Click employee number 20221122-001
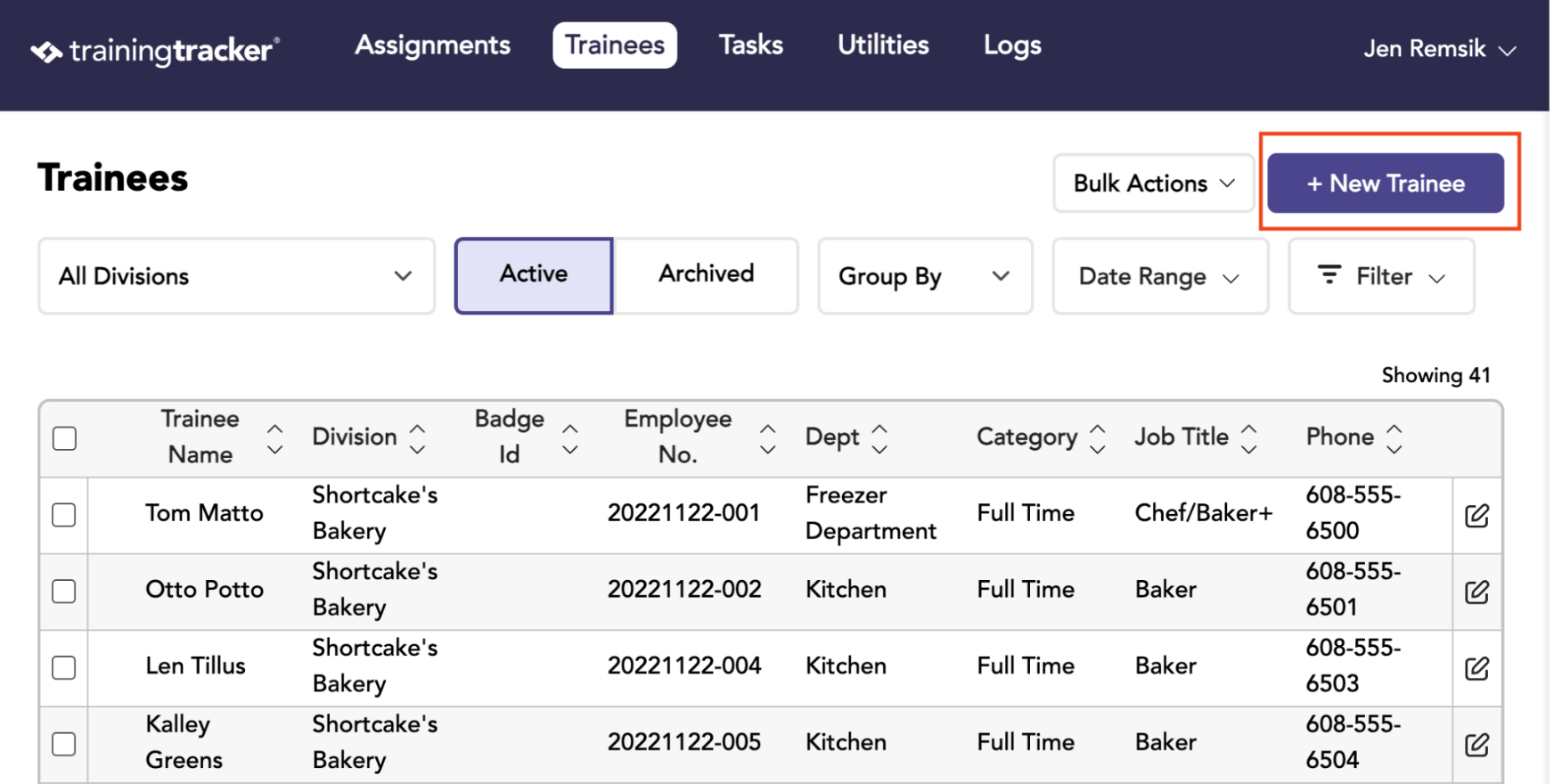 [683, 513]
